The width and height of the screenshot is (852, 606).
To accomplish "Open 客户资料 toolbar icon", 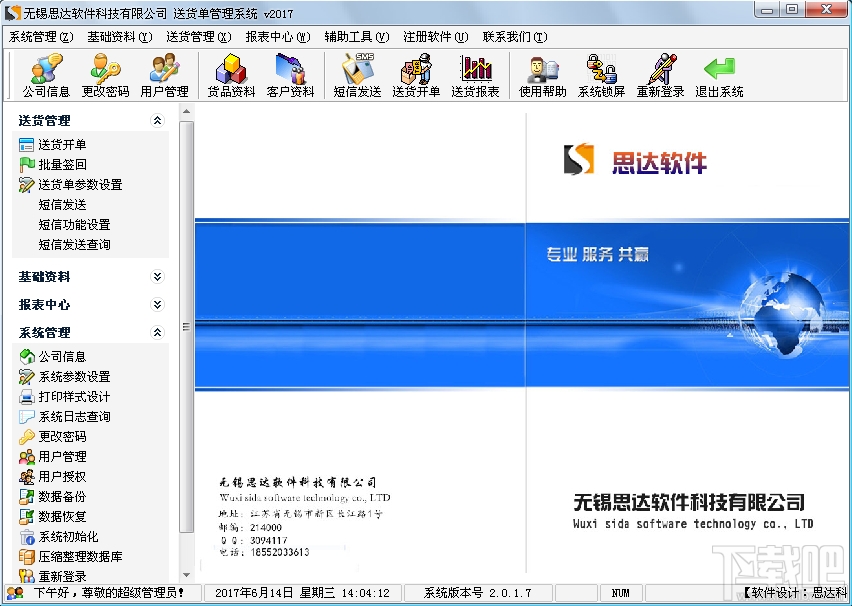I will pos(291,76).
